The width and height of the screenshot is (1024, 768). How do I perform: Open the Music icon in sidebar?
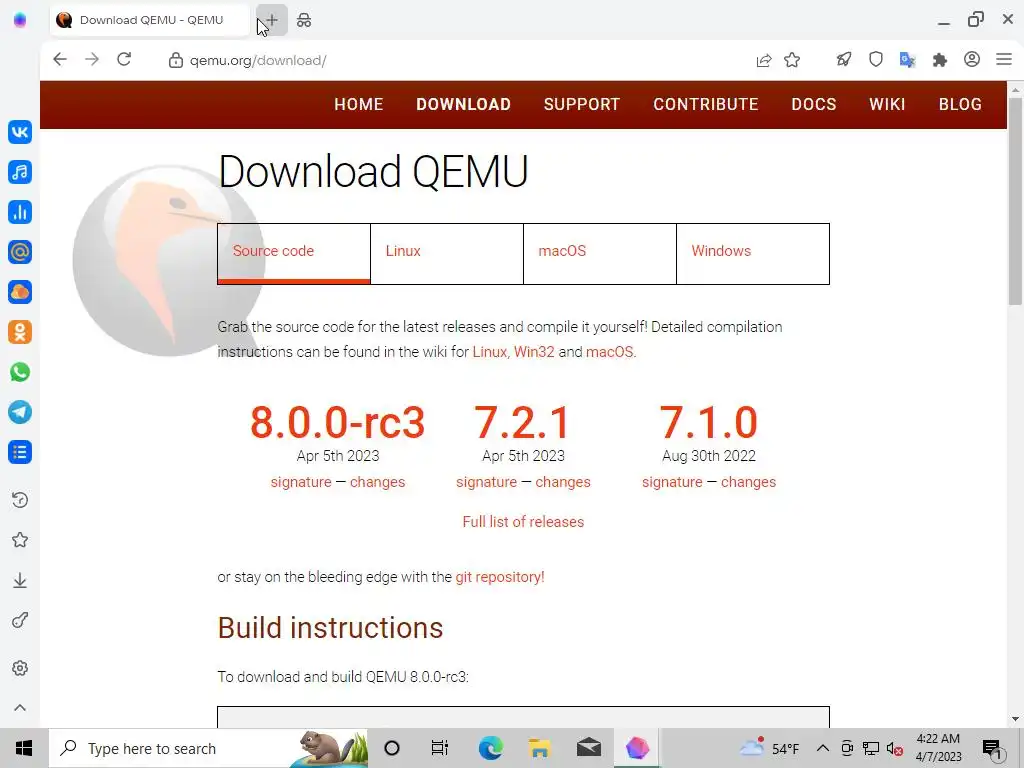20,172
